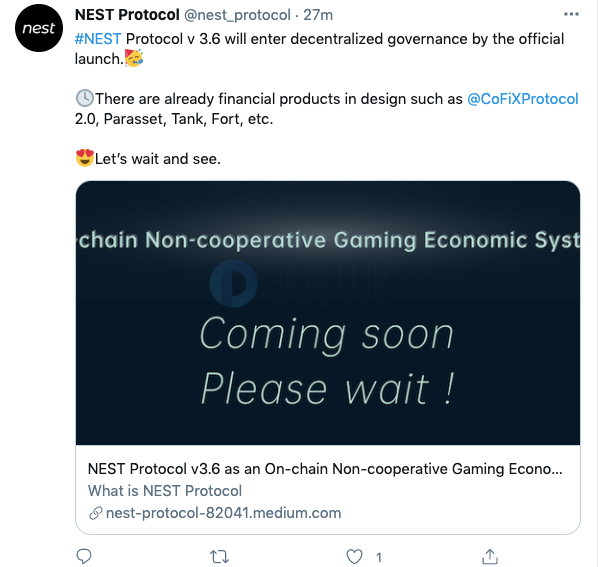Open the @nest_protocol handle
The width and height of the screenshot is (598, 567).
pyautogui.click(x=237, y=15)
